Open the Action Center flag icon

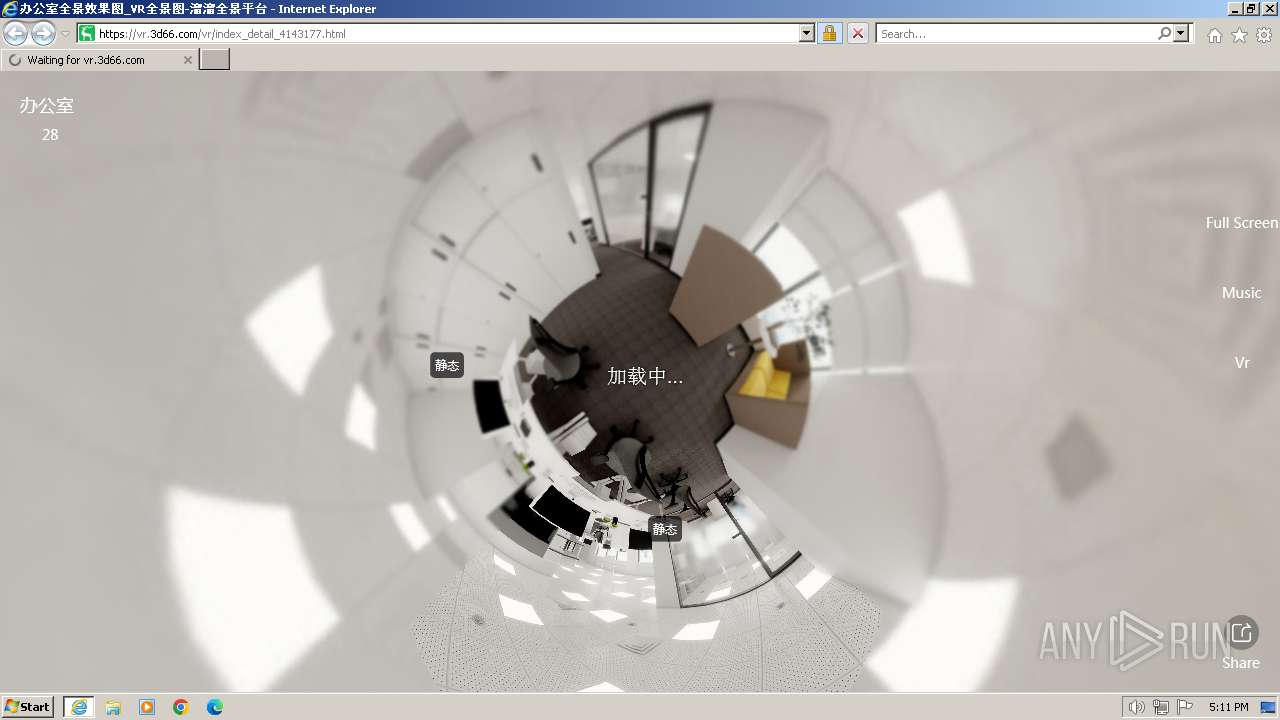[x=1185, y=707]
